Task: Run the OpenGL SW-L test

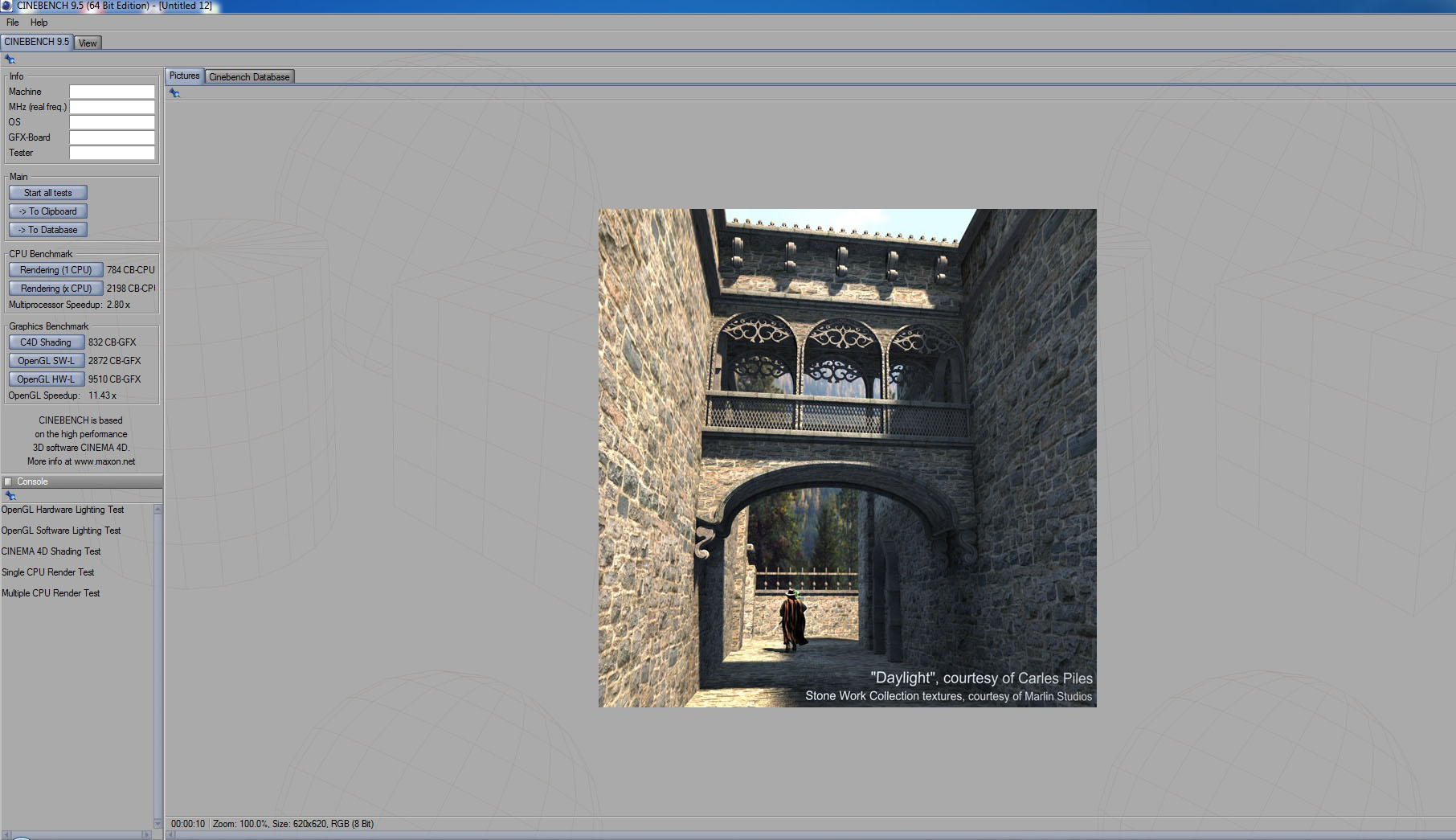Action: 47,361
